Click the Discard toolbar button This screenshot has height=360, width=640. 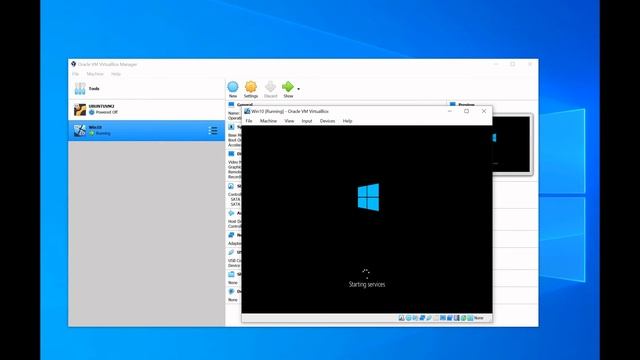pos(270,89)
